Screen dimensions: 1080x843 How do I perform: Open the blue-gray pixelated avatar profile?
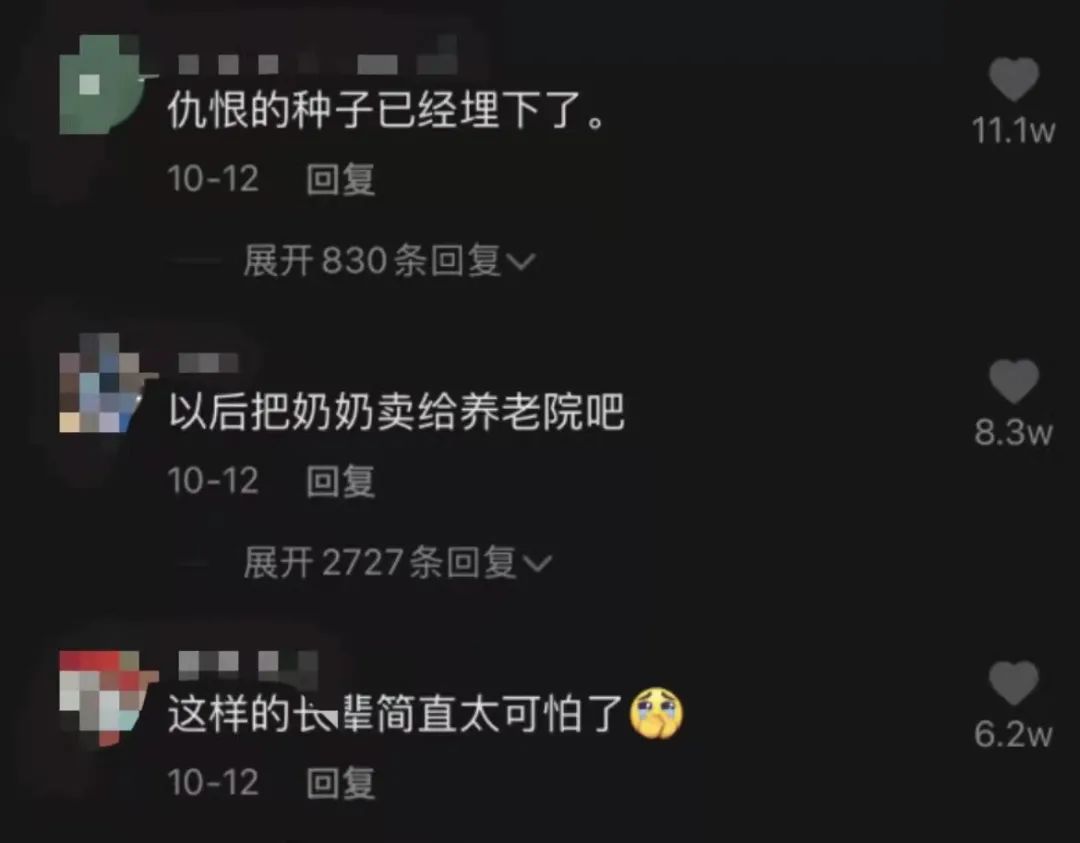[103, 383]
